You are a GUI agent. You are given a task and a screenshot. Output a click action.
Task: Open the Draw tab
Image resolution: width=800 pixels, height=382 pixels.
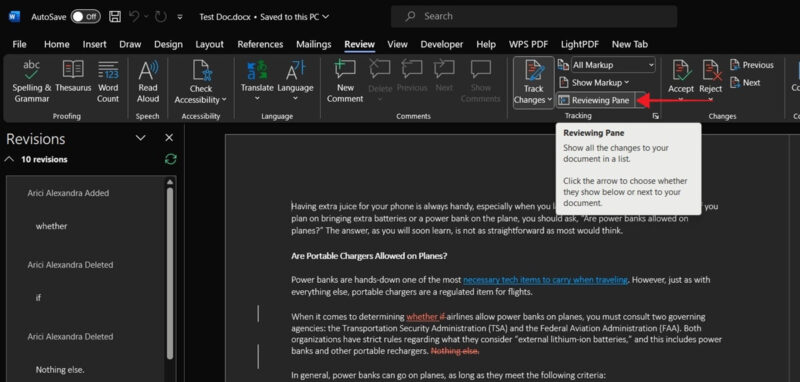(x=130, y=44)
